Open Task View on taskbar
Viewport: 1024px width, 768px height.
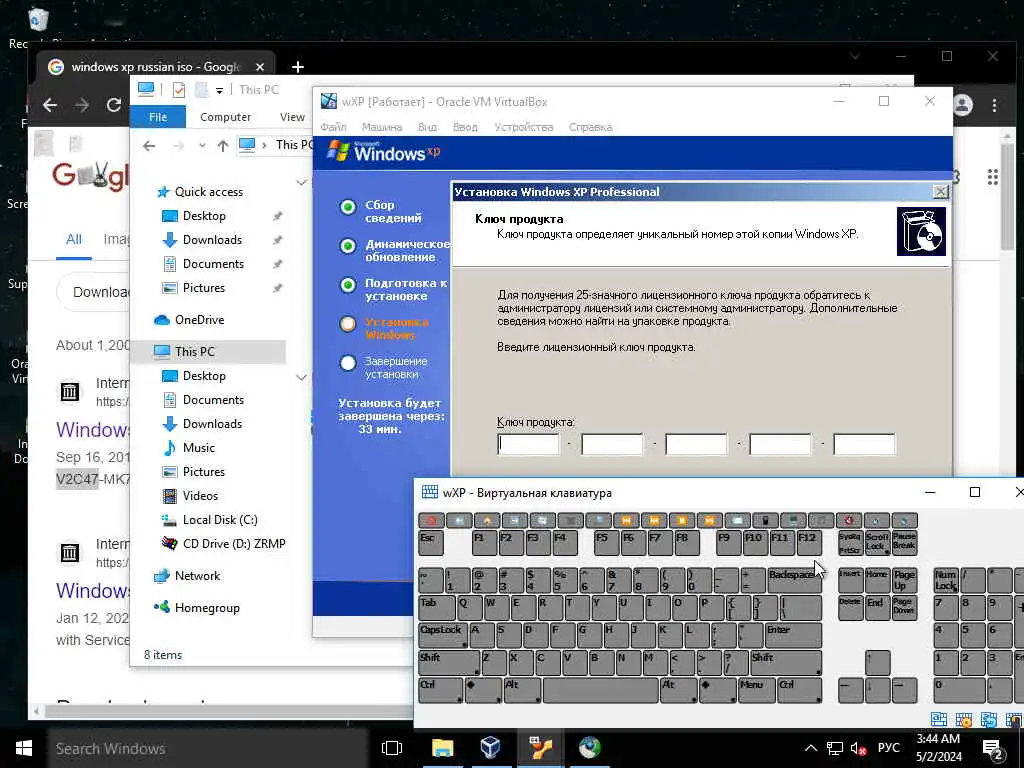(392, 748)
